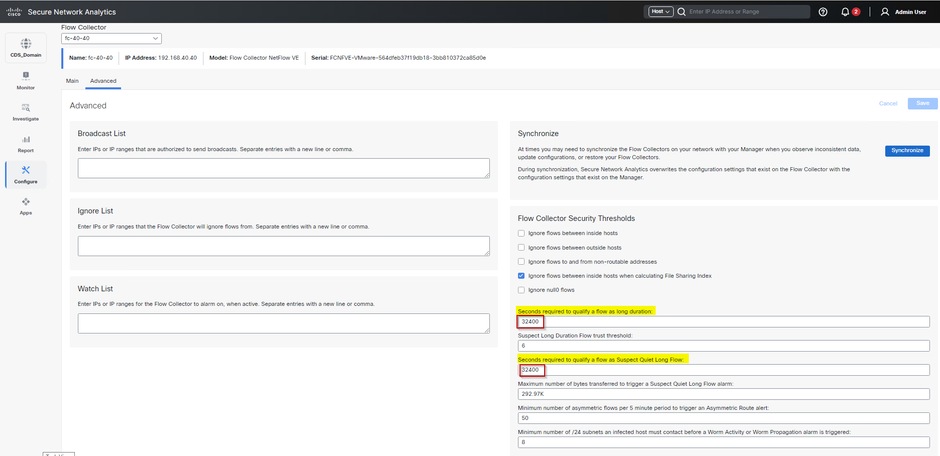Click the Name: fc-40-40 text
940x456 pixels.
[x=91, y=58]
